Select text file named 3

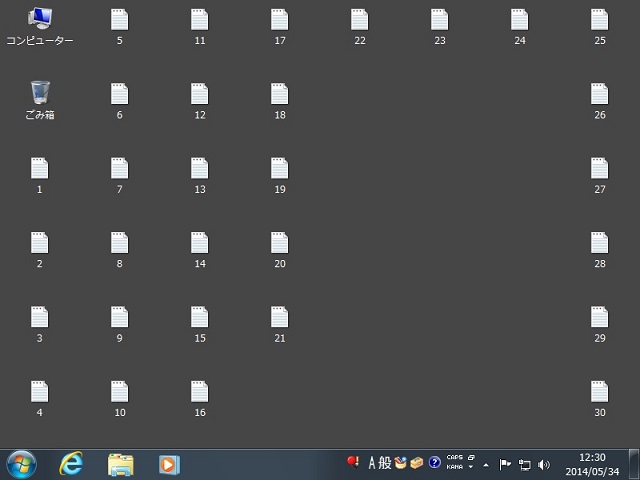[40, 324]
